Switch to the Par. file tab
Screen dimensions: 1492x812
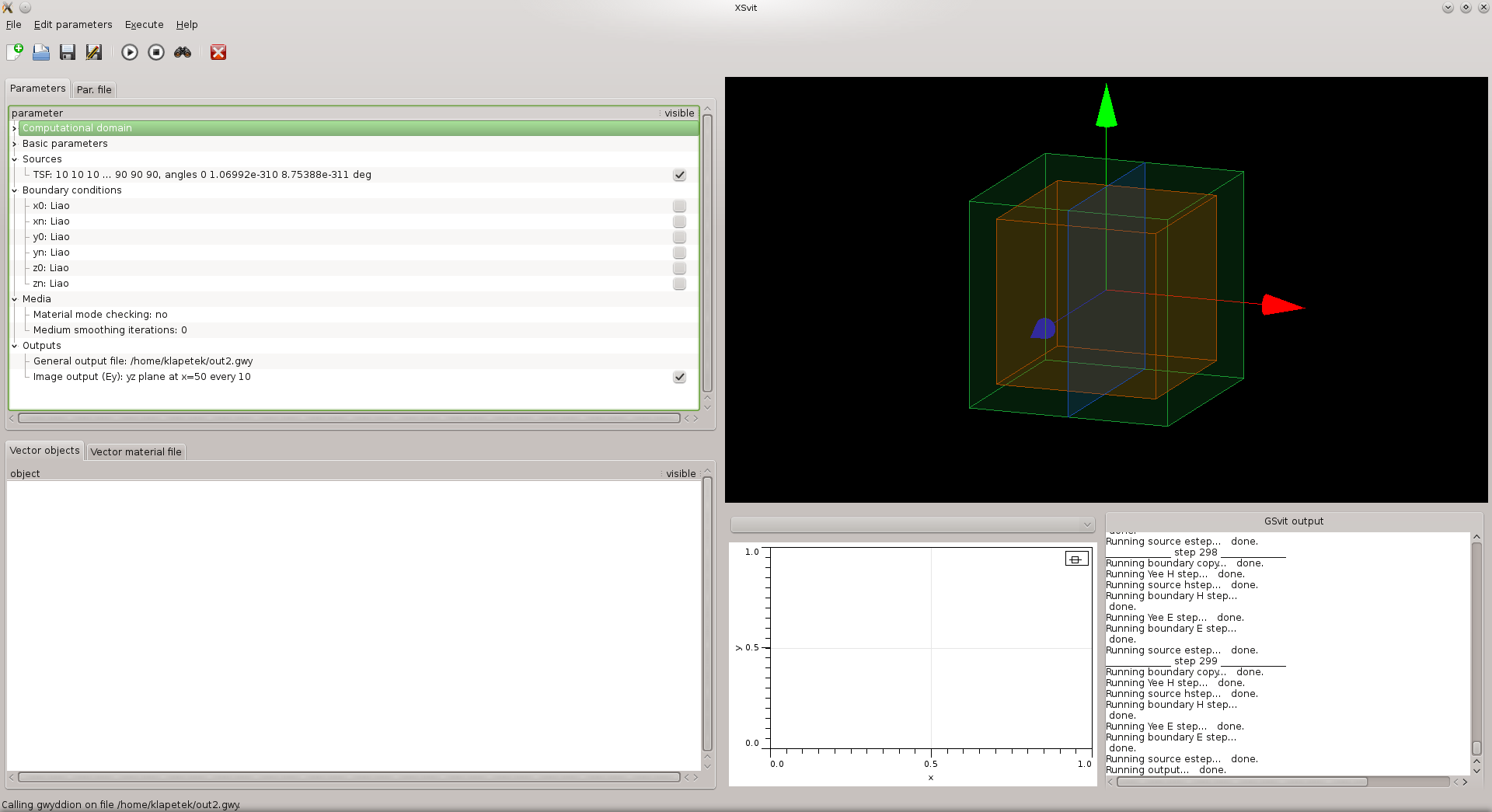(x=94, y=89)
